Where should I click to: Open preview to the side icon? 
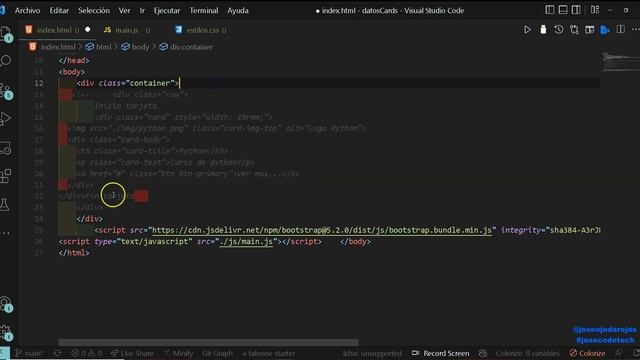click(x=589, y=29)
